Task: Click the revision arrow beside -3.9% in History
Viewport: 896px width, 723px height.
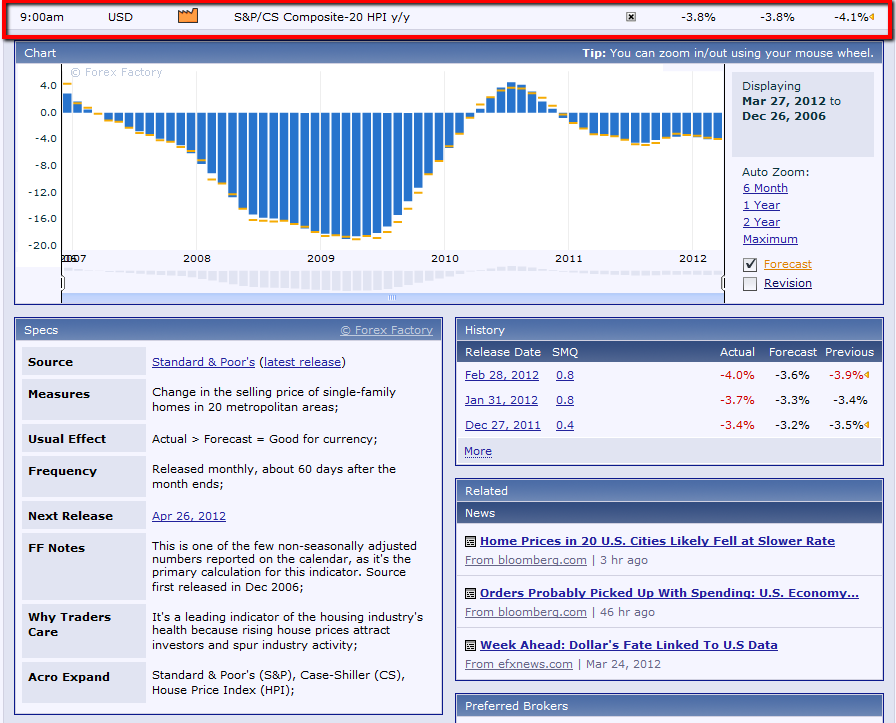Action: click(867, 375)
